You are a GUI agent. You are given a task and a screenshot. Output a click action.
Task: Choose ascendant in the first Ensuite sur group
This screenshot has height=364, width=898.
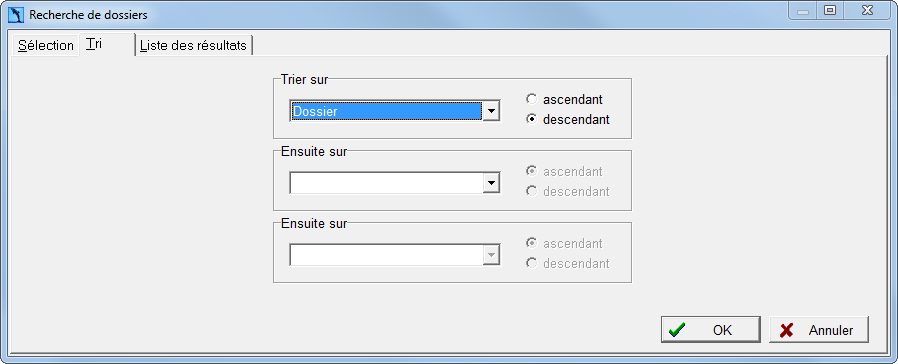click(x=564, y=172)
